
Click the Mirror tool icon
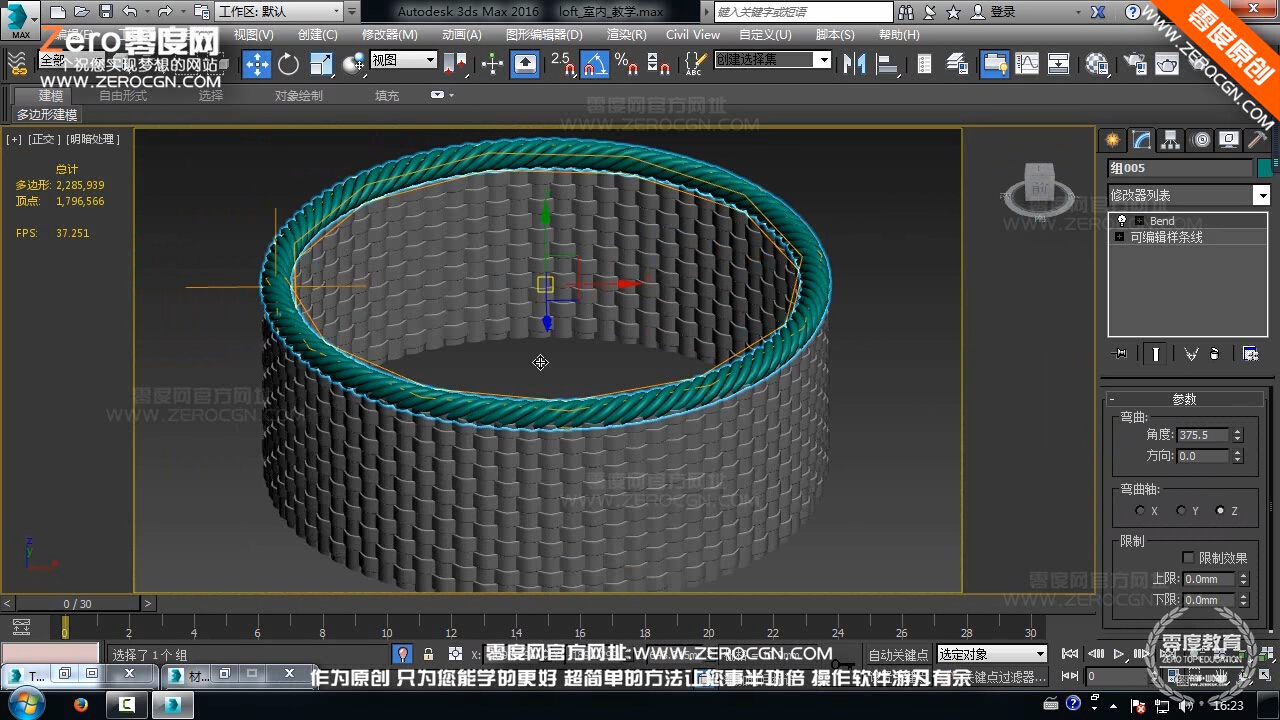[x=855, y=64]
